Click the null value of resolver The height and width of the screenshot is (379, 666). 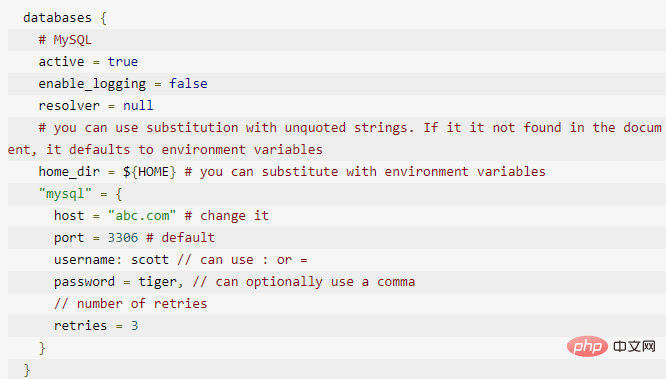pyautogui.click(x=138, y=105)
